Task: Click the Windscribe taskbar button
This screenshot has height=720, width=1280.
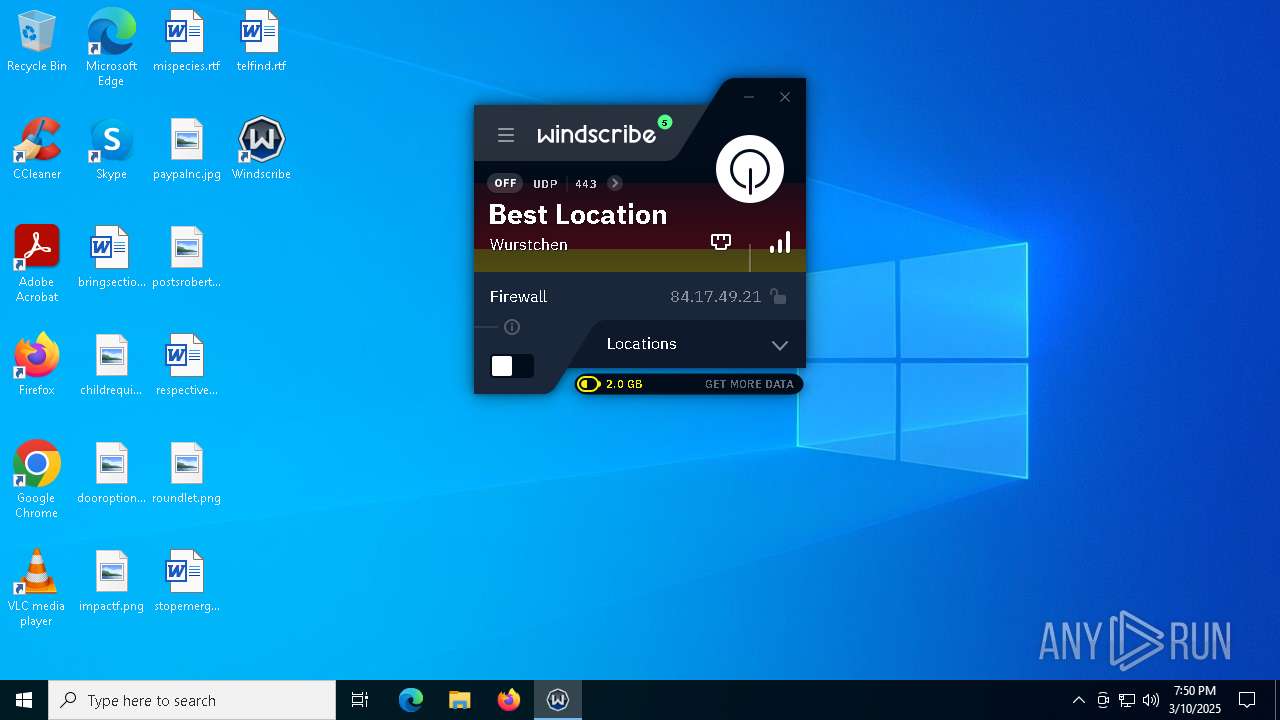Action: pyautogui.click(x=558, y=700)
